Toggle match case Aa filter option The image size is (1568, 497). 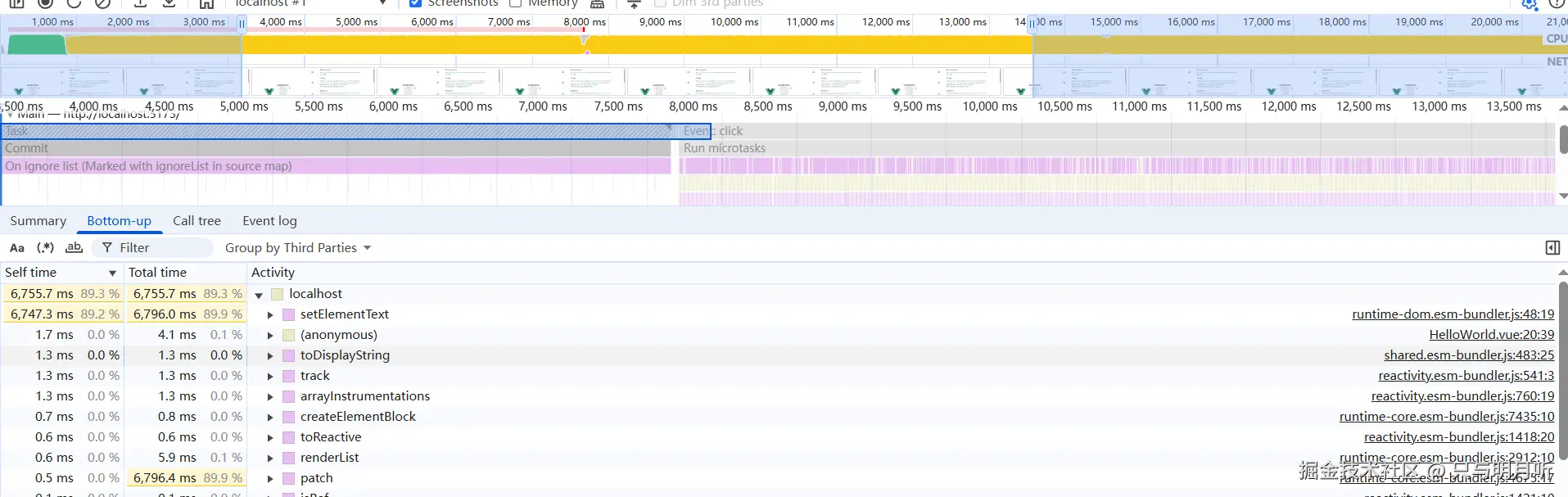17,247
